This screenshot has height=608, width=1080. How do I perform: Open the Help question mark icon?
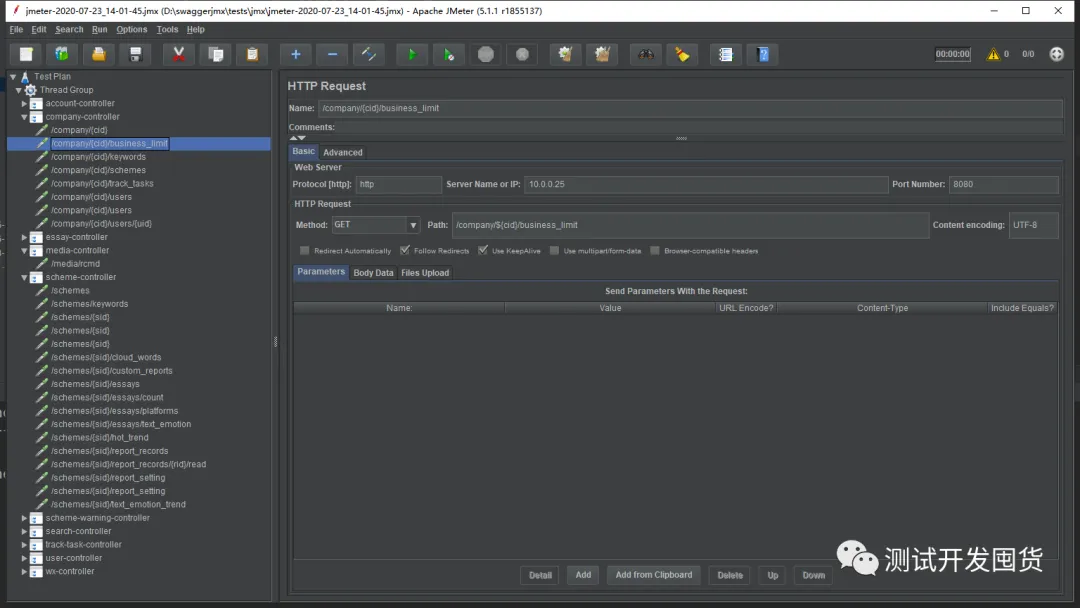(x=762, y=54)
